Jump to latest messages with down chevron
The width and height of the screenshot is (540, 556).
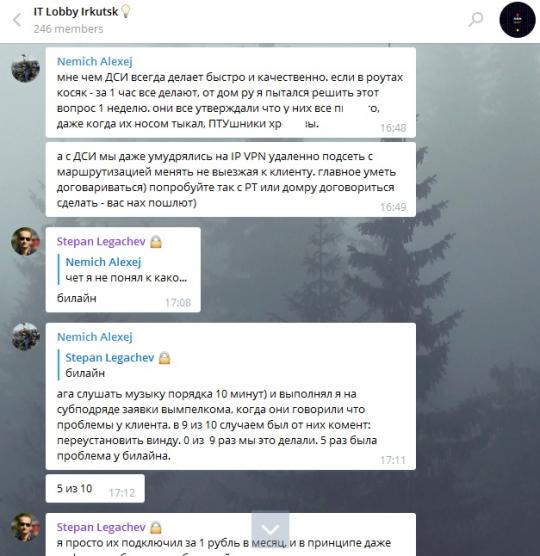(271, 529)
